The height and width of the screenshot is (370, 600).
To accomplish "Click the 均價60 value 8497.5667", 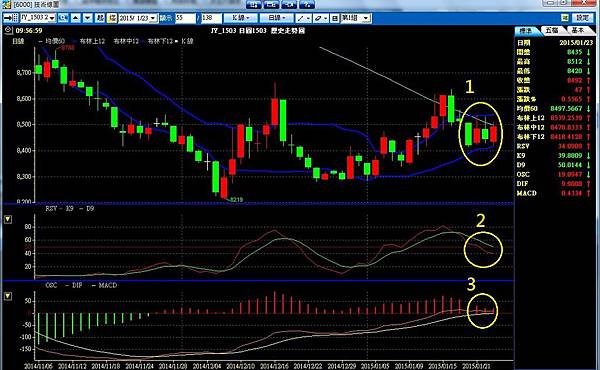I will tap(566, 109).
